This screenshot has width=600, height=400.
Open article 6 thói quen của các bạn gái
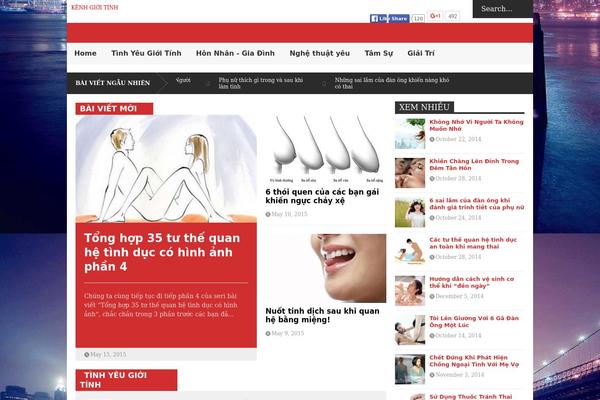322,196
